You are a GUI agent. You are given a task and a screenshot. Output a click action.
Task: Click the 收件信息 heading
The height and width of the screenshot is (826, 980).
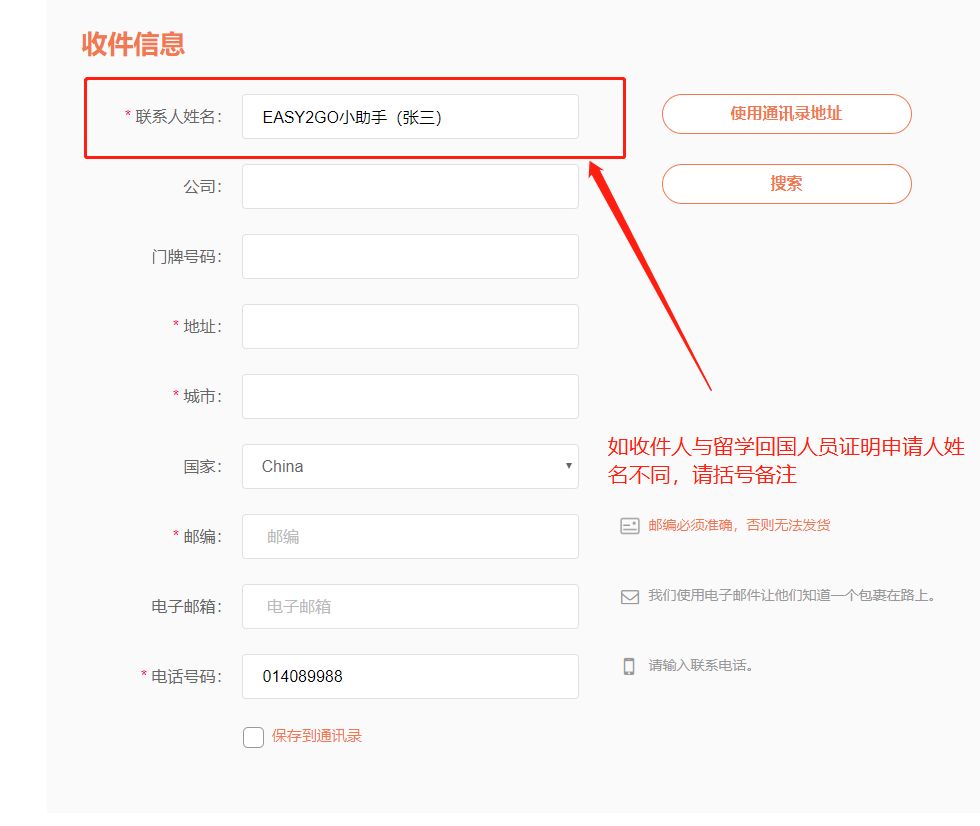[133, 44]
